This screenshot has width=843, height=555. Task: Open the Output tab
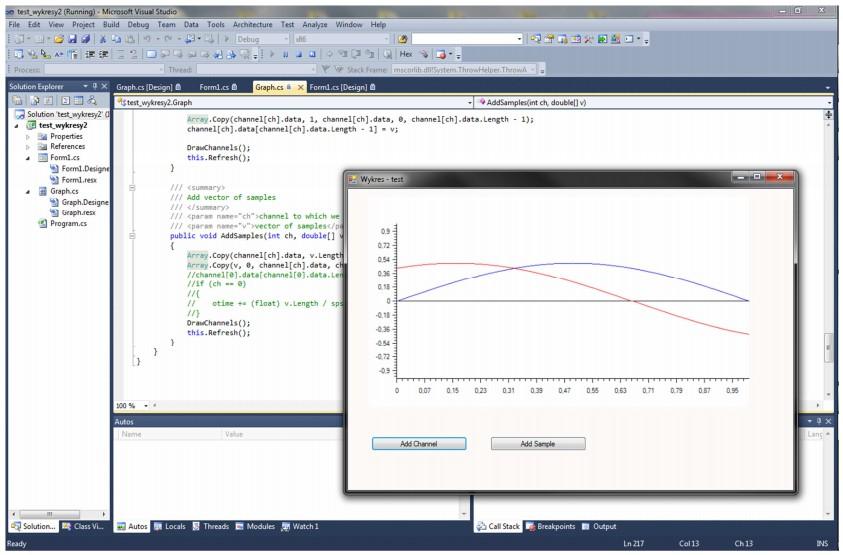599,526
